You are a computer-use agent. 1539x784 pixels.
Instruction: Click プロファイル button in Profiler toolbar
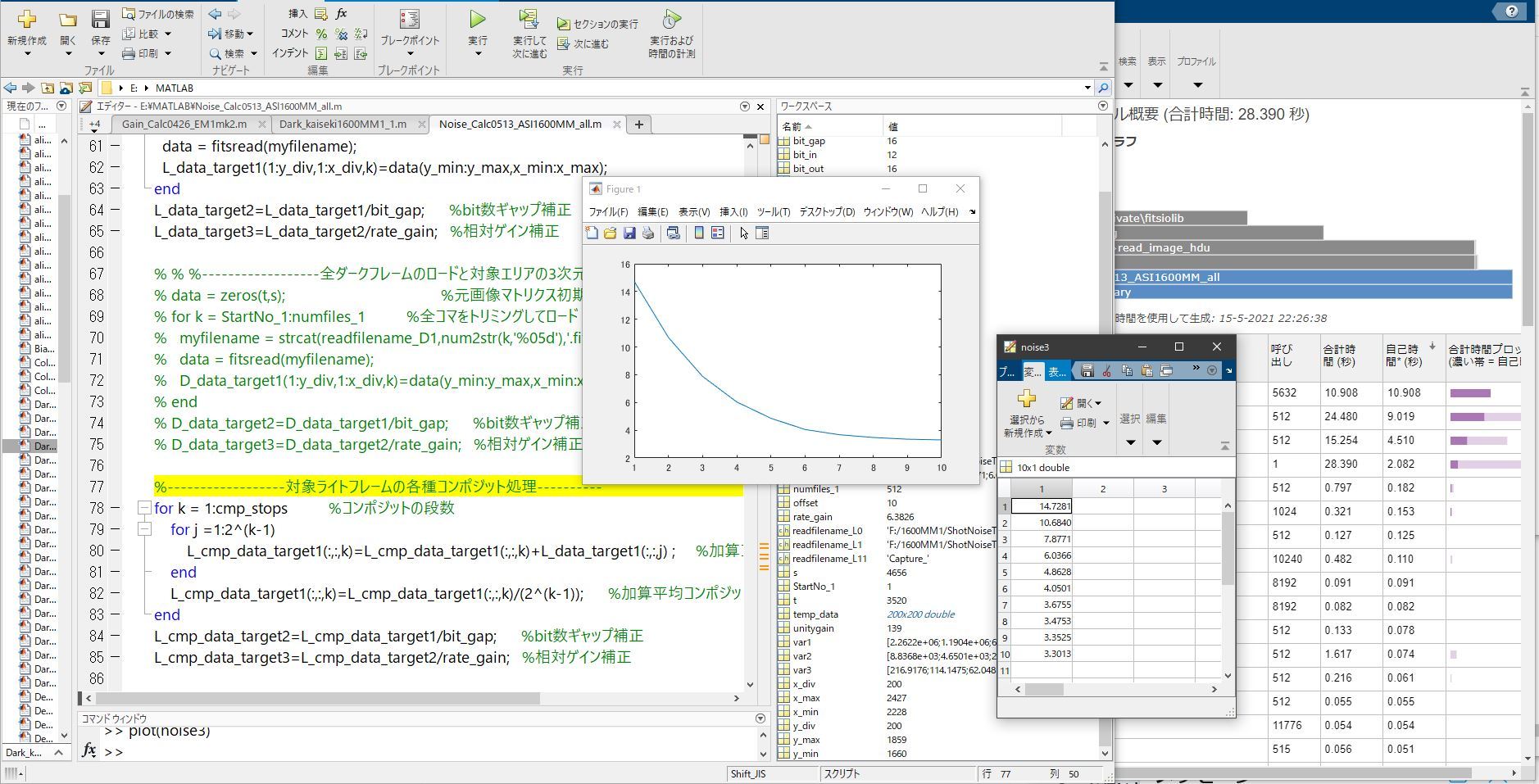click(1196, 72)
